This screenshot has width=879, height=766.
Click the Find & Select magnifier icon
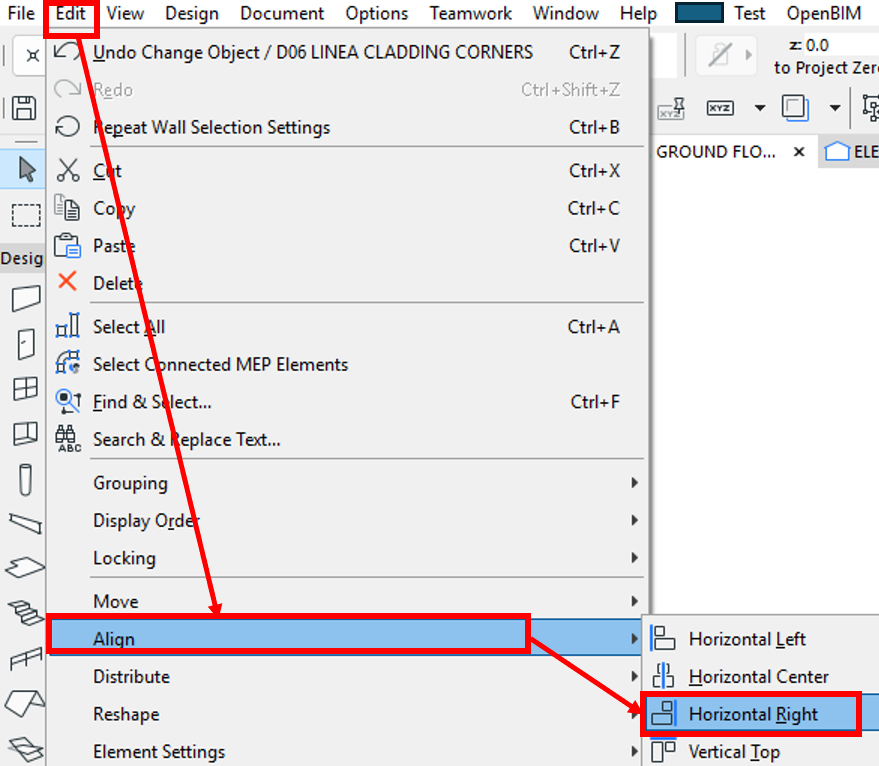click(x=68, y=402)
